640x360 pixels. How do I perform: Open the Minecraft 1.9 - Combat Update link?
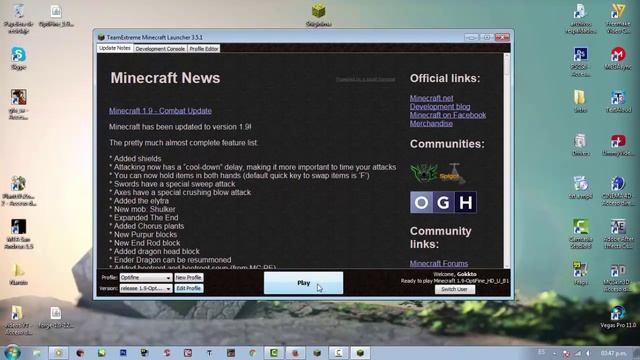[x=160, y=111]
